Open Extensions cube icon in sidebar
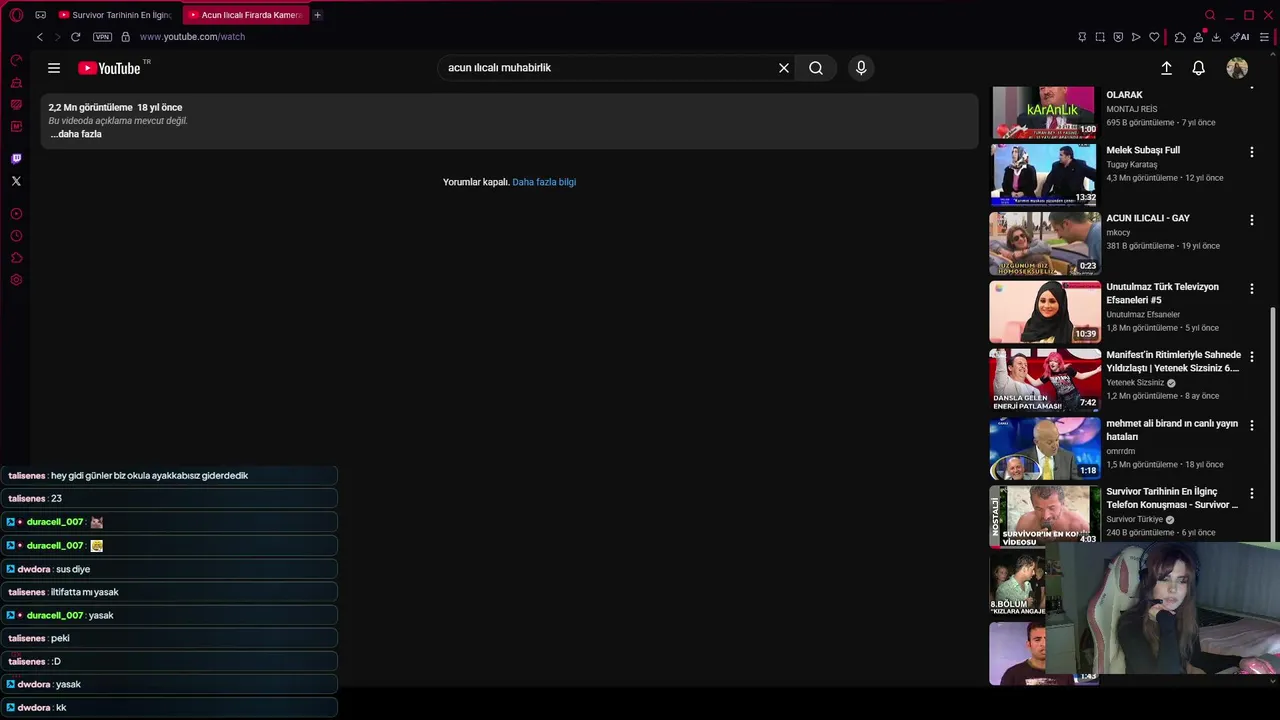The height and width of the screenshot is (720, 1280). tap(16, 258)
